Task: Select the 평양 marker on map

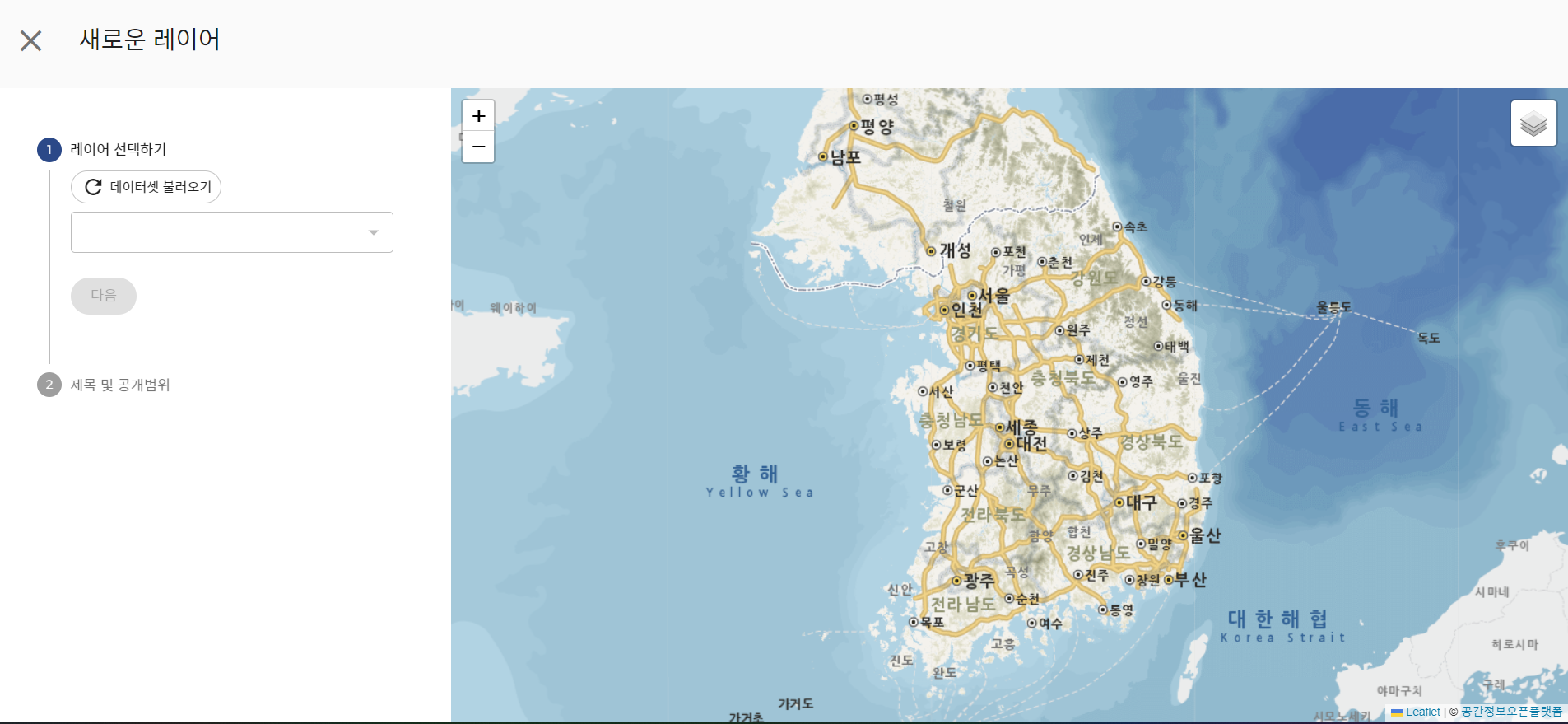Action: click(854, 126)
